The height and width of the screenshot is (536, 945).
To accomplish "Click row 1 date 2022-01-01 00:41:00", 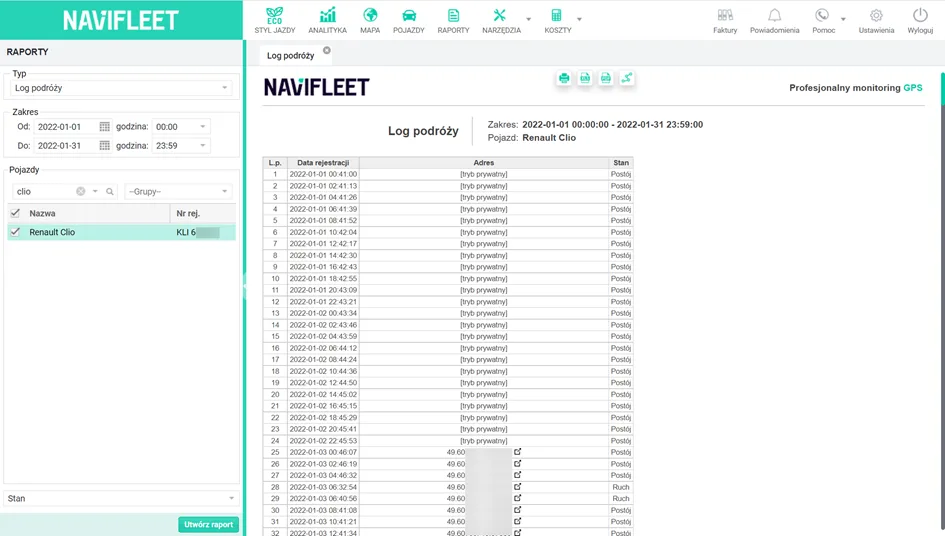I will [323, 174].
